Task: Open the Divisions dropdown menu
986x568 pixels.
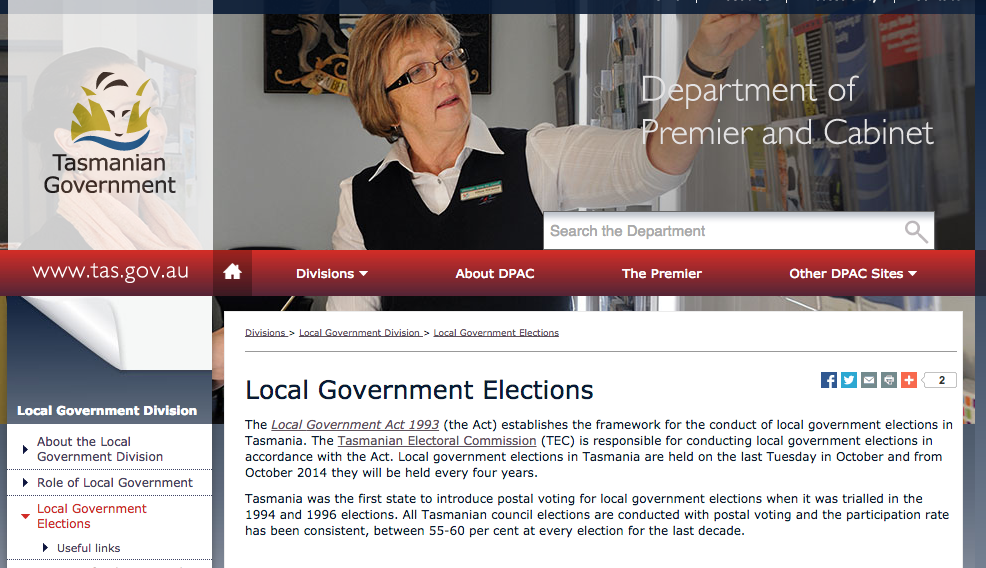Action: pos(331,274)
